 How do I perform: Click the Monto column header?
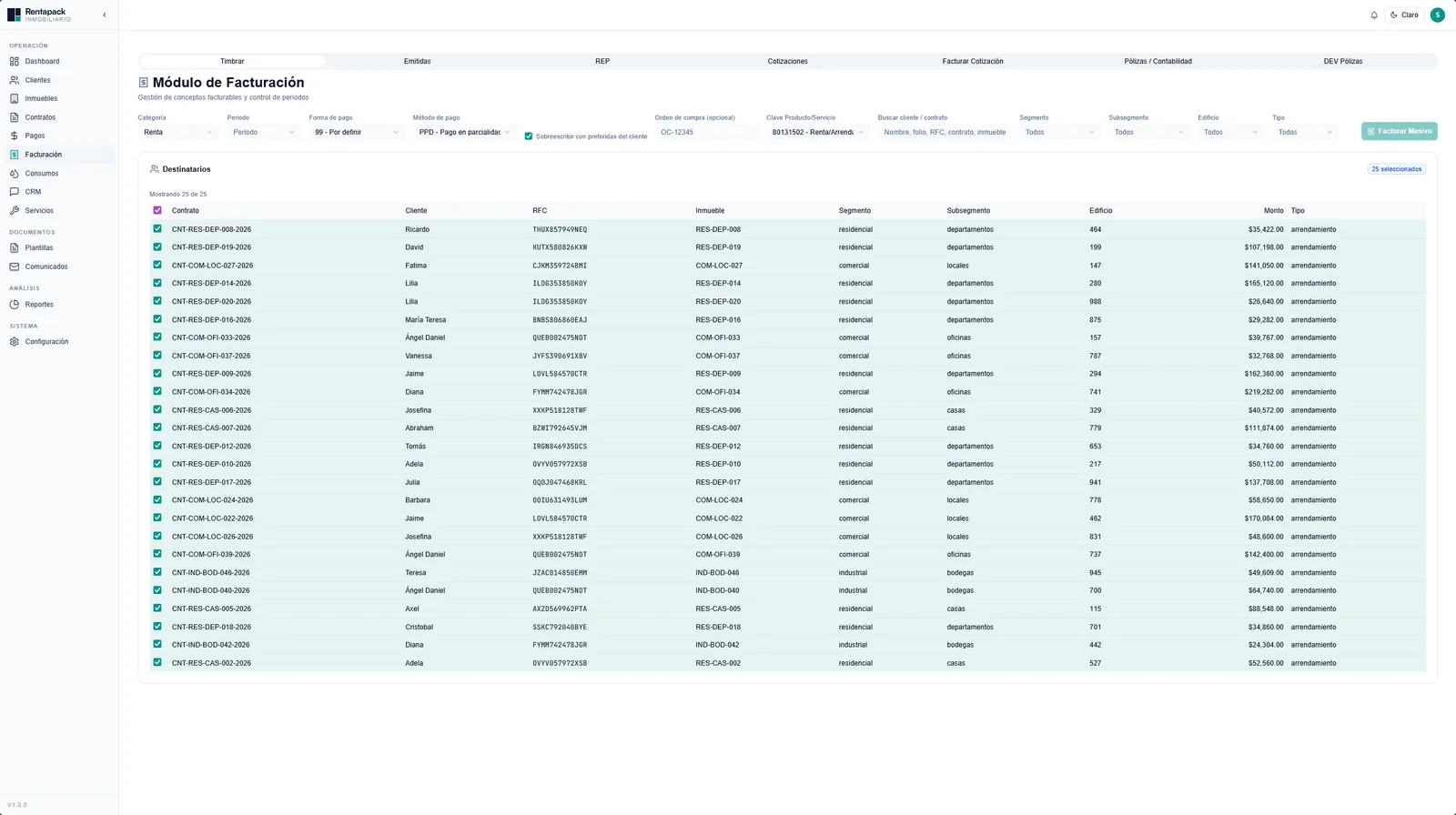pos(1273,210)
